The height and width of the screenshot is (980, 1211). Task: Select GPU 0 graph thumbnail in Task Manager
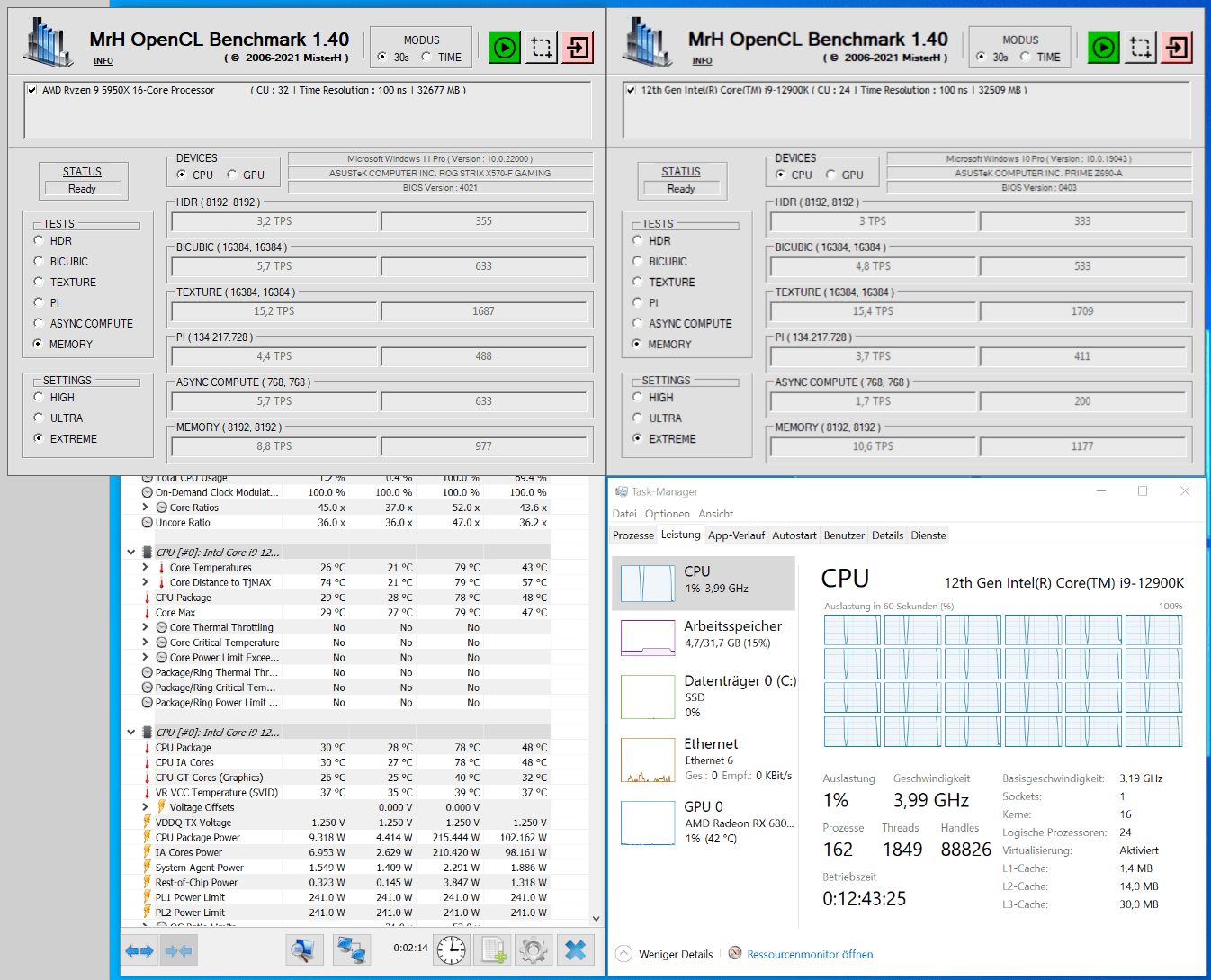648,823
